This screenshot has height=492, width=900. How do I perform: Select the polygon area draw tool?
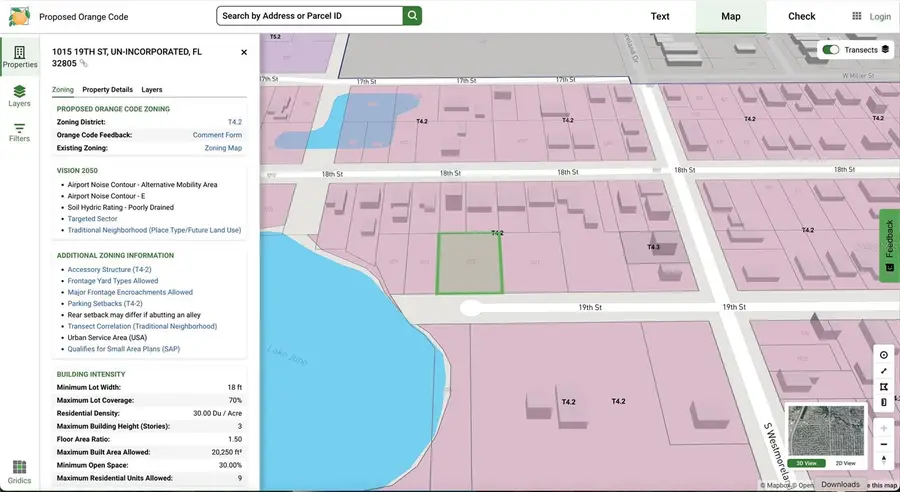point(883,387)
